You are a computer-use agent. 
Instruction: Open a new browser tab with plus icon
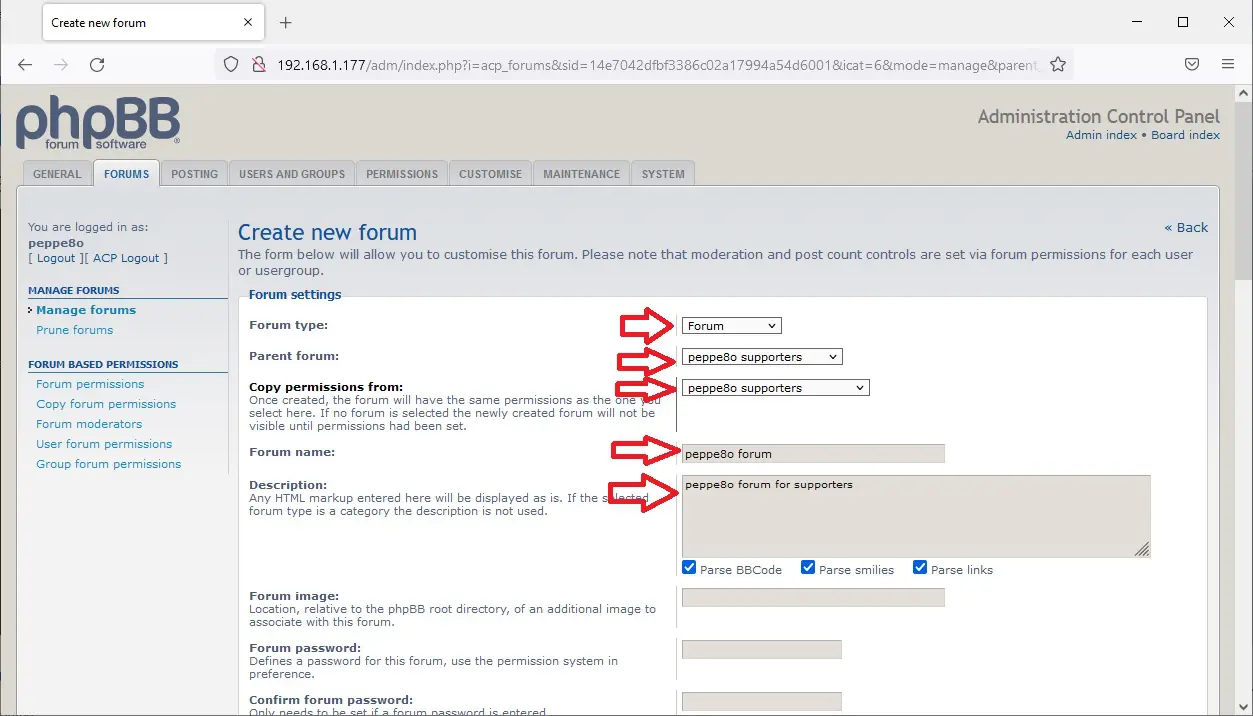(x=285, y=22)
